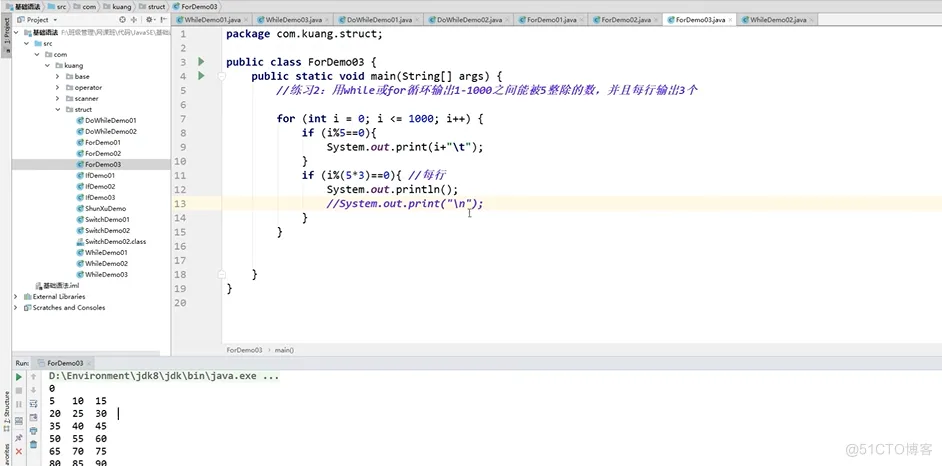The image size is (942, 466).
Task: Run main from gutter arrow on line 4
Action: click(201, 76)
